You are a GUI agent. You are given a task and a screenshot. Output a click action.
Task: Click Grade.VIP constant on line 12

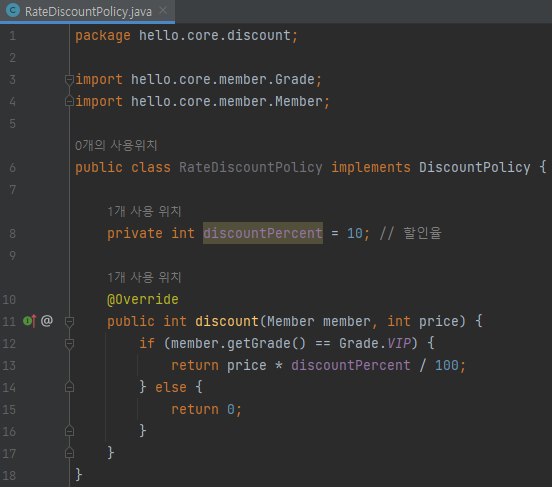tap(375, 343)
